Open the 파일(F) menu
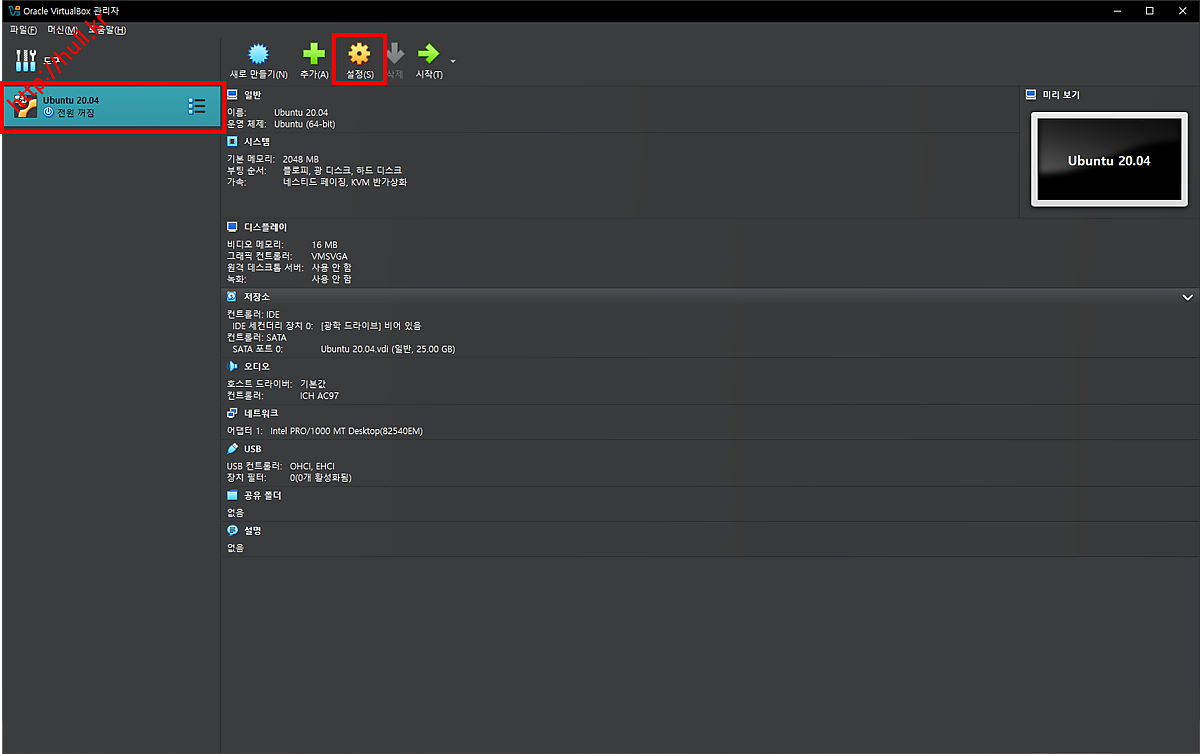Screen dimensions: 1200x754 (x=23, y=30)
